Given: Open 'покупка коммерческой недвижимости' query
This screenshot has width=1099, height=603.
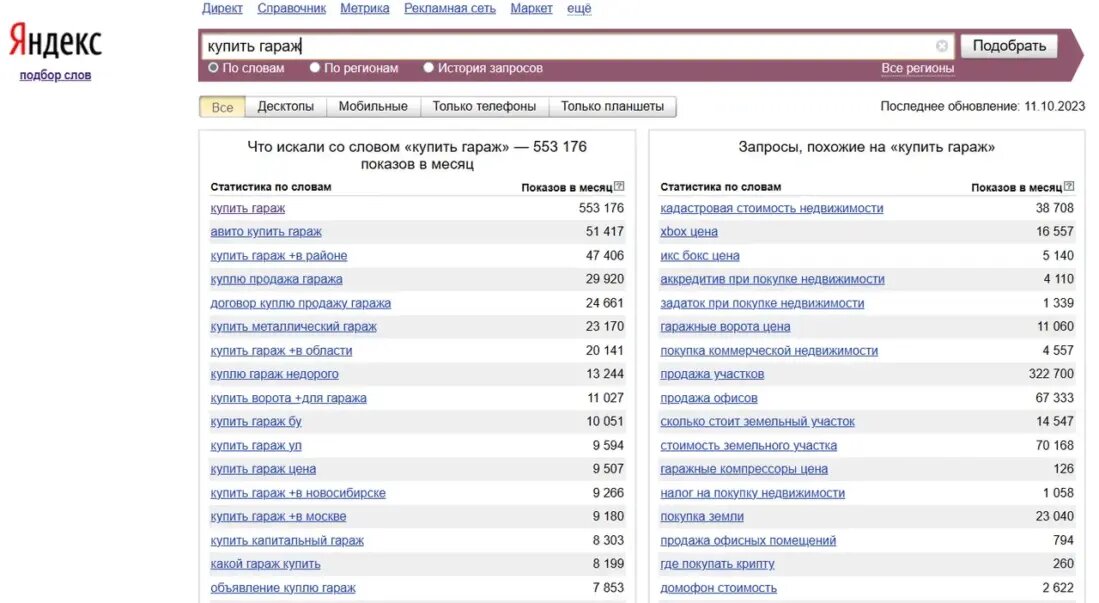Looking at the screenshot, I should coord(769,351).
